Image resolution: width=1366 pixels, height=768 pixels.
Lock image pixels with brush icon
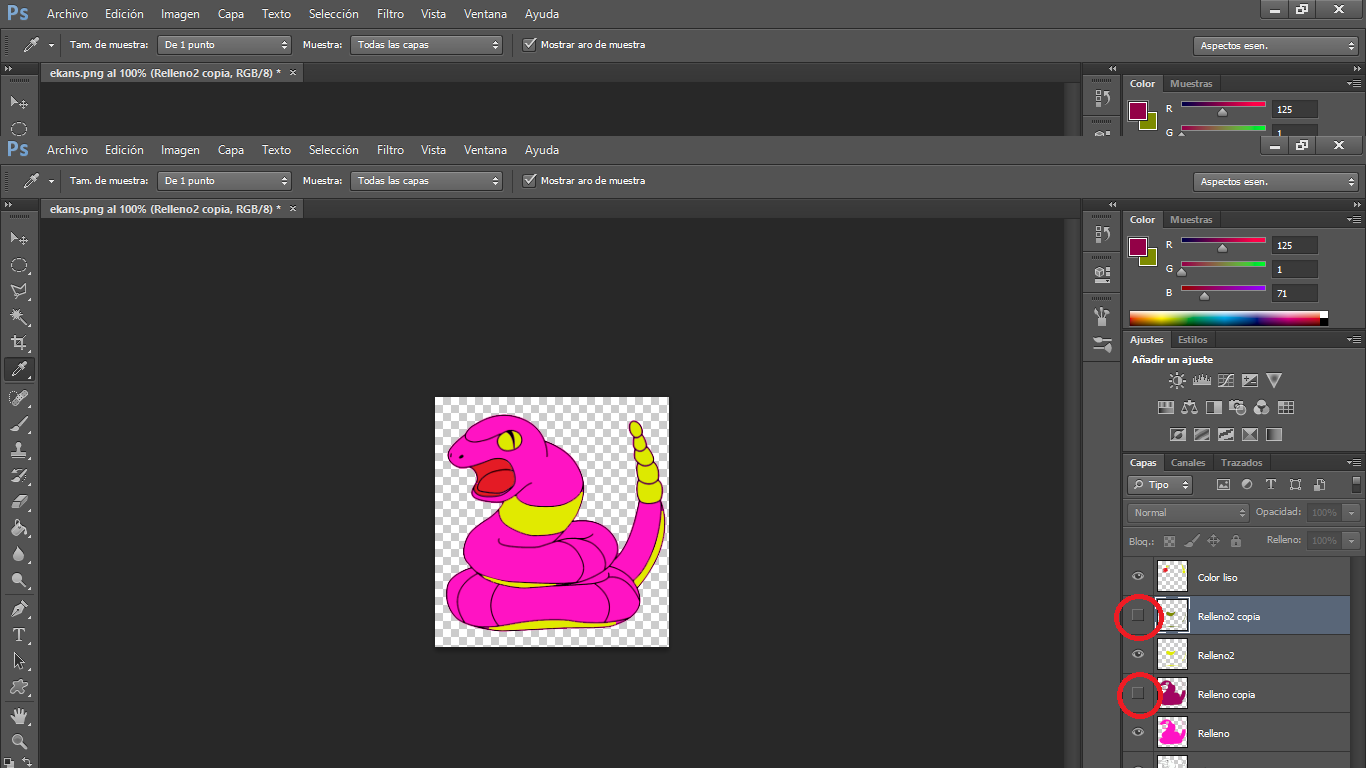pos(1191,541)
